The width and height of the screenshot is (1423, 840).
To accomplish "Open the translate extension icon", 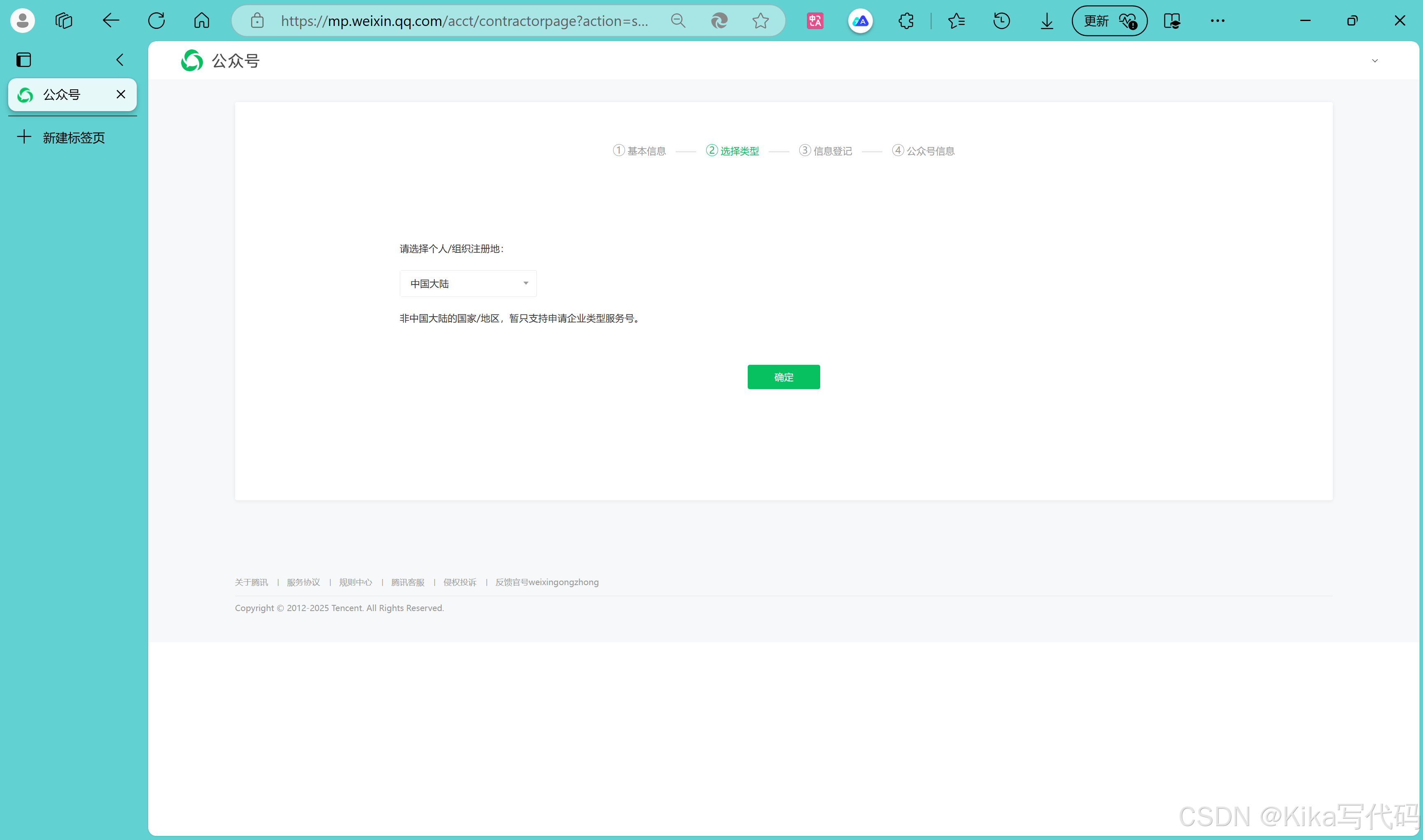I will [814, 21].
